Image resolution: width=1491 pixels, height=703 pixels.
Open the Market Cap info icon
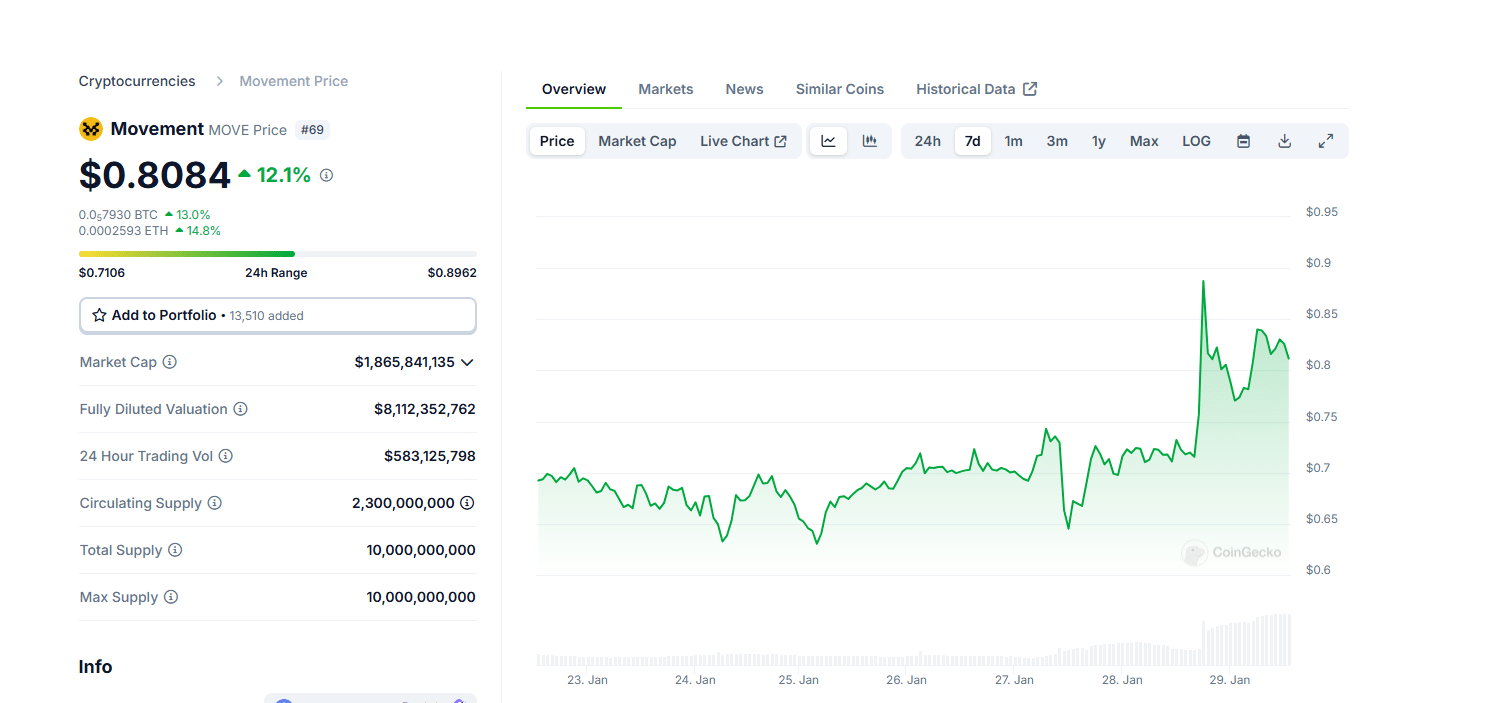pyautogui.click(x=170, y=362)
